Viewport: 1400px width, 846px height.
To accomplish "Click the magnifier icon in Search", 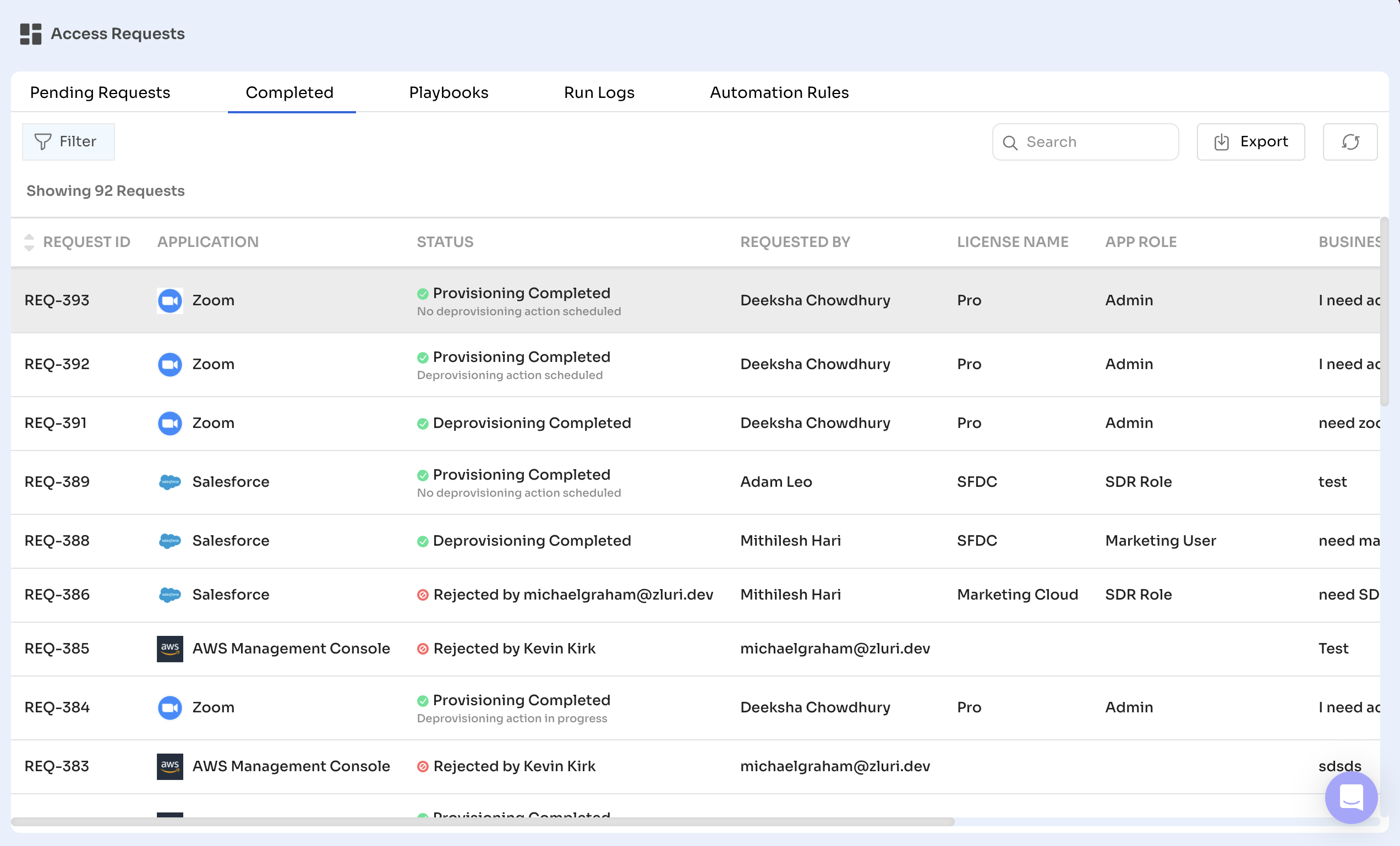I will (1010, 142).
